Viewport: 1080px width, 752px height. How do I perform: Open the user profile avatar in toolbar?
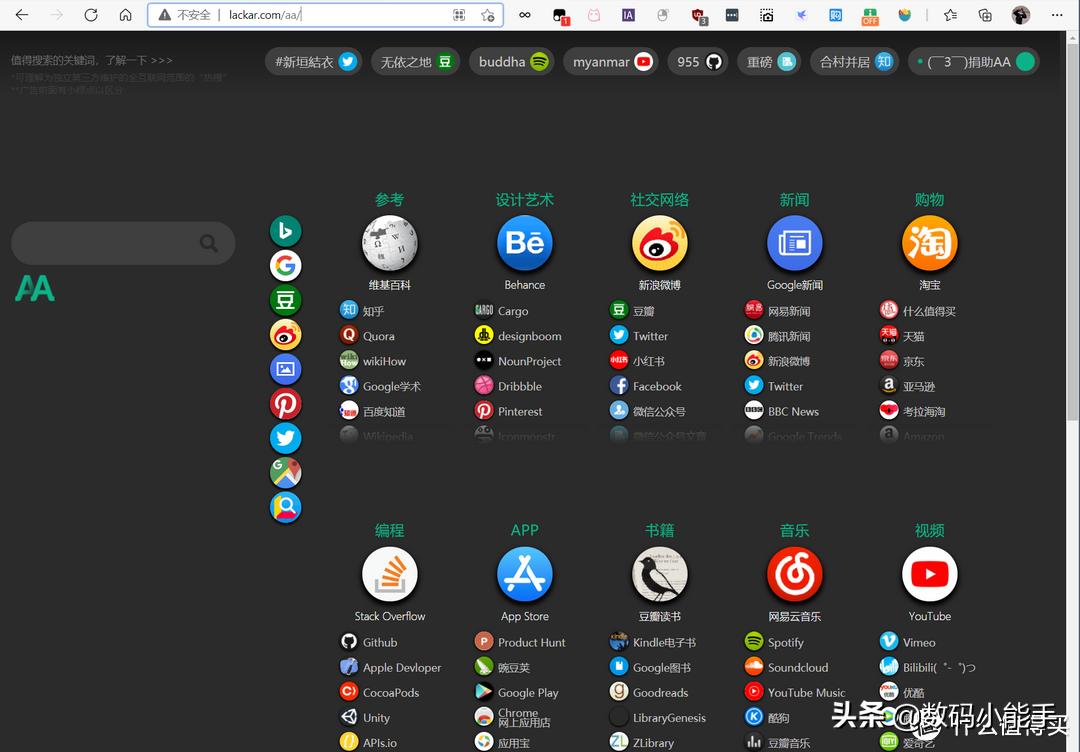click(1021, 15)
